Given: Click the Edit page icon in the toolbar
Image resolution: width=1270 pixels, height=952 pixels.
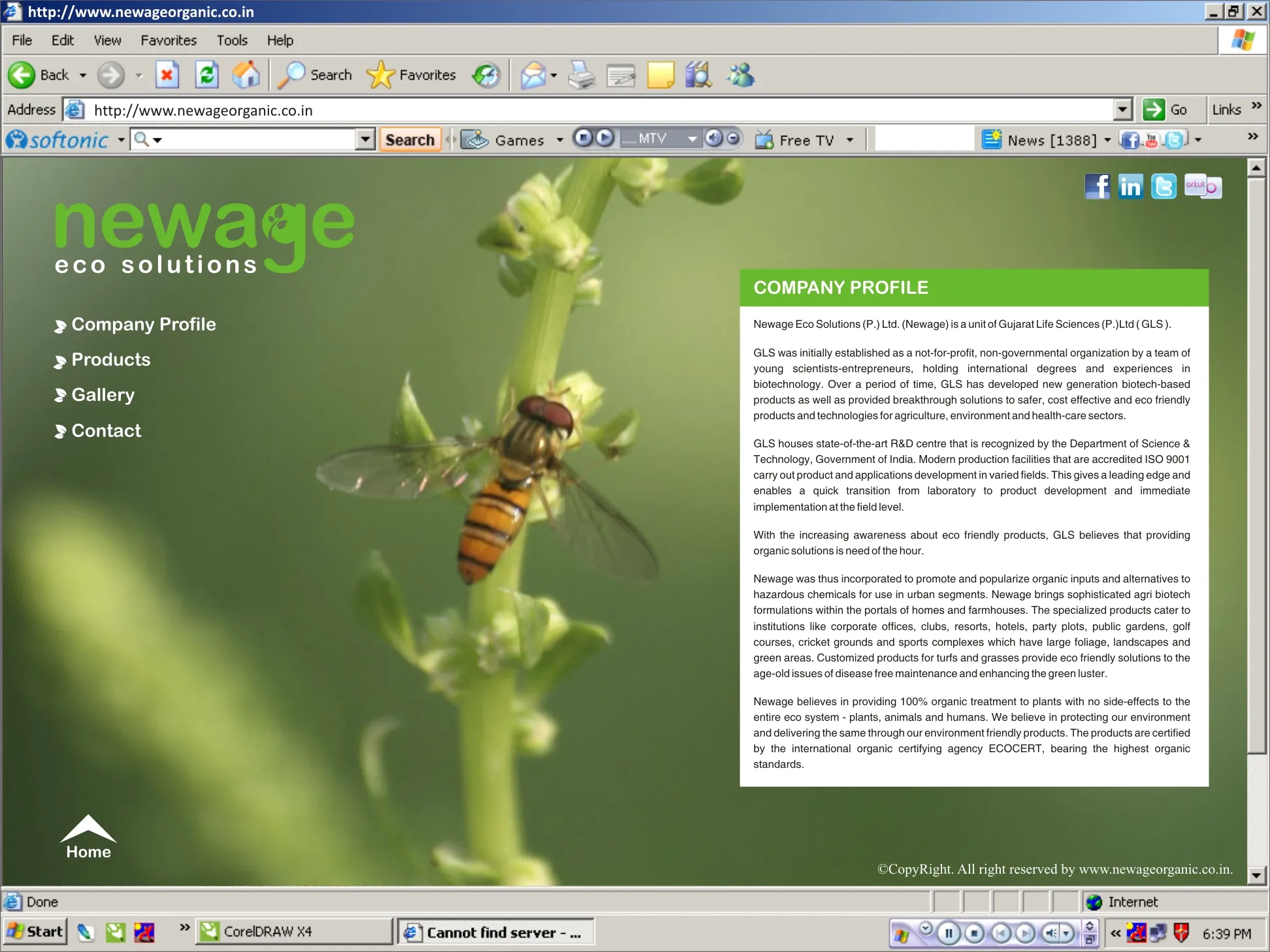Looking at the screenshot, I should [x=621, y=75].
